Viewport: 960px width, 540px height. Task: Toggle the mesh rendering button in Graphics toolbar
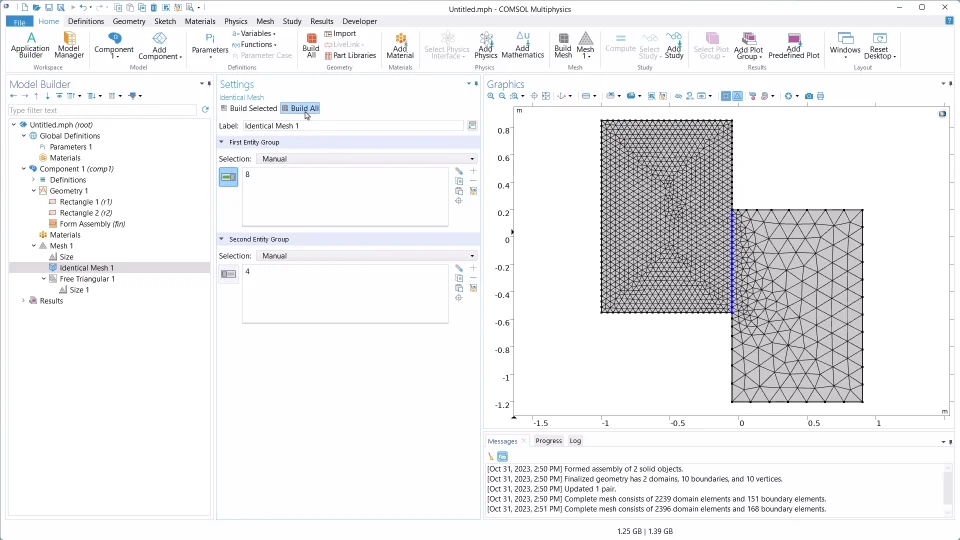[x=737, y=96]
